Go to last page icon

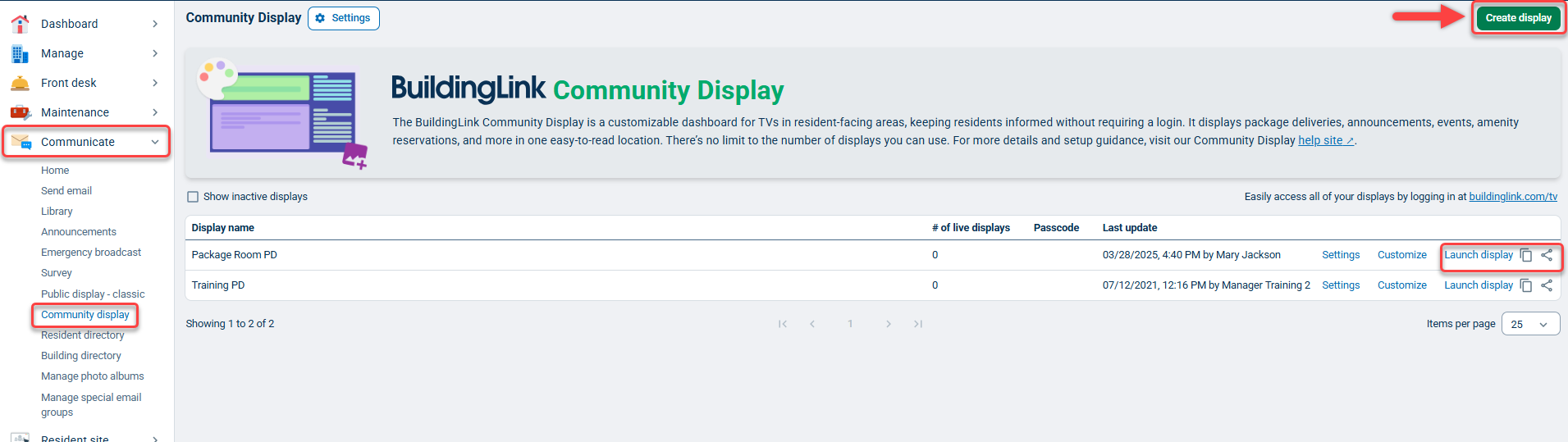918,324
